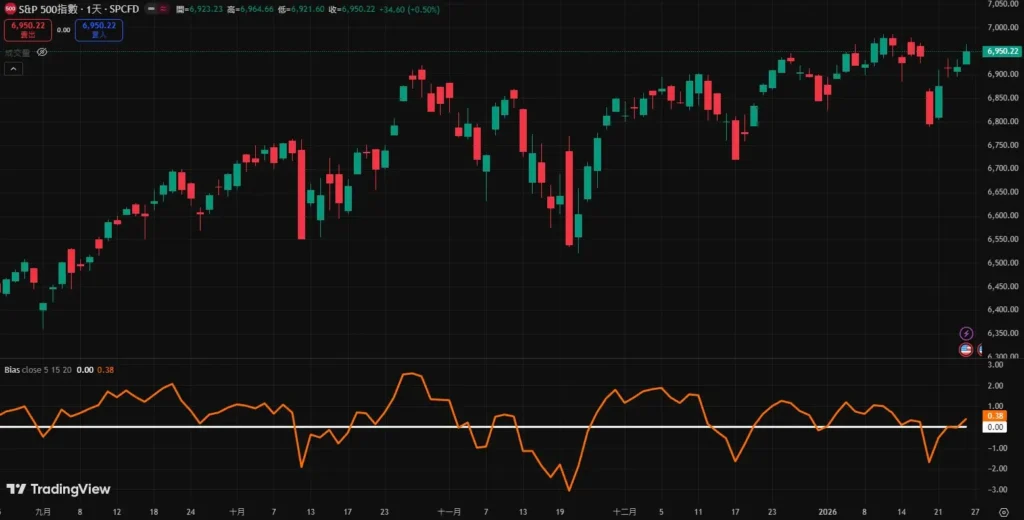Select the Bias indicator legend title
This screenshot has height=520, width=1024.
coord(13,369)
